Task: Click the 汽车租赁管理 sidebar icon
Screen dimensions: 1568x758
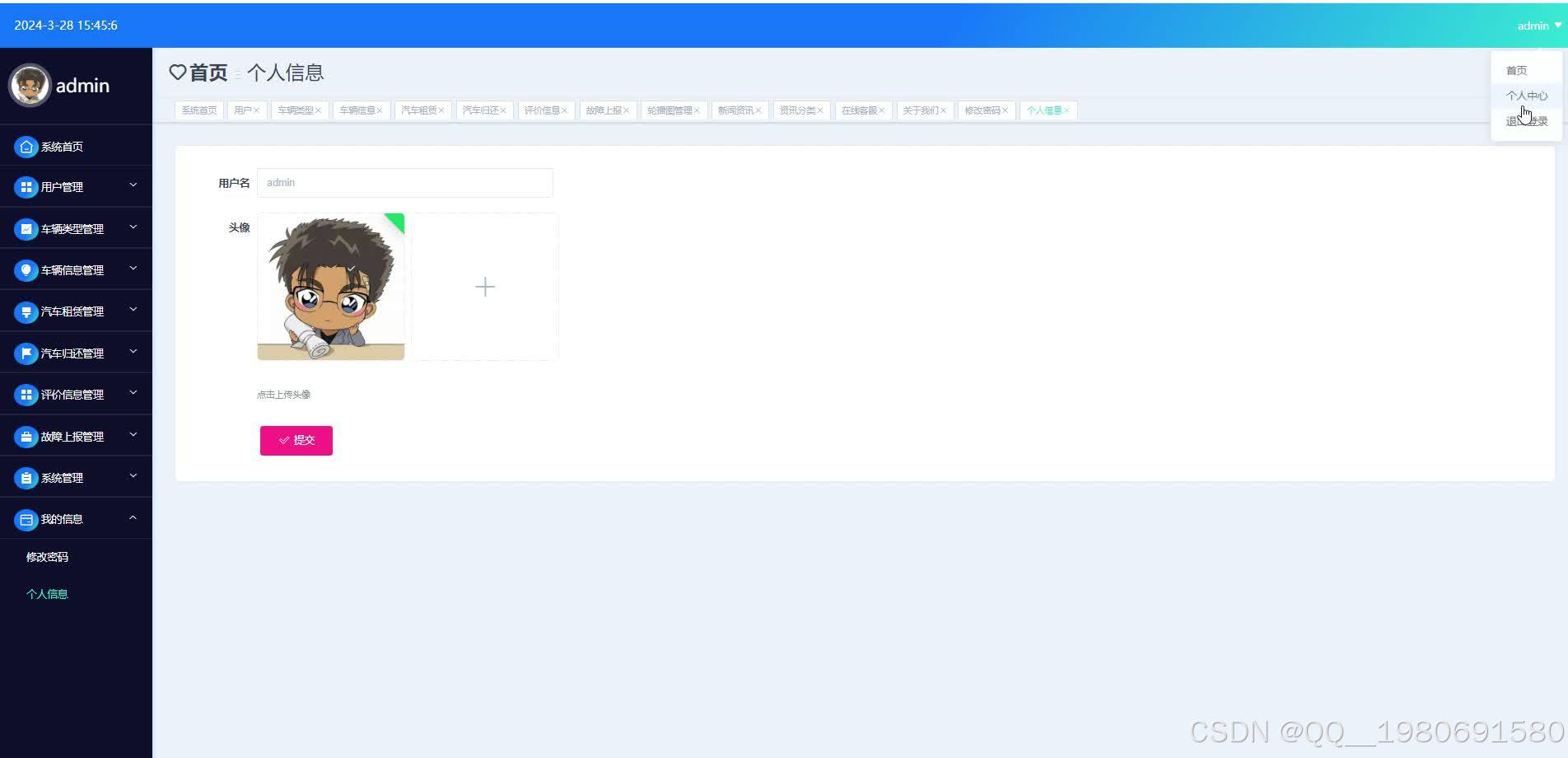Action: click(26, 311)
